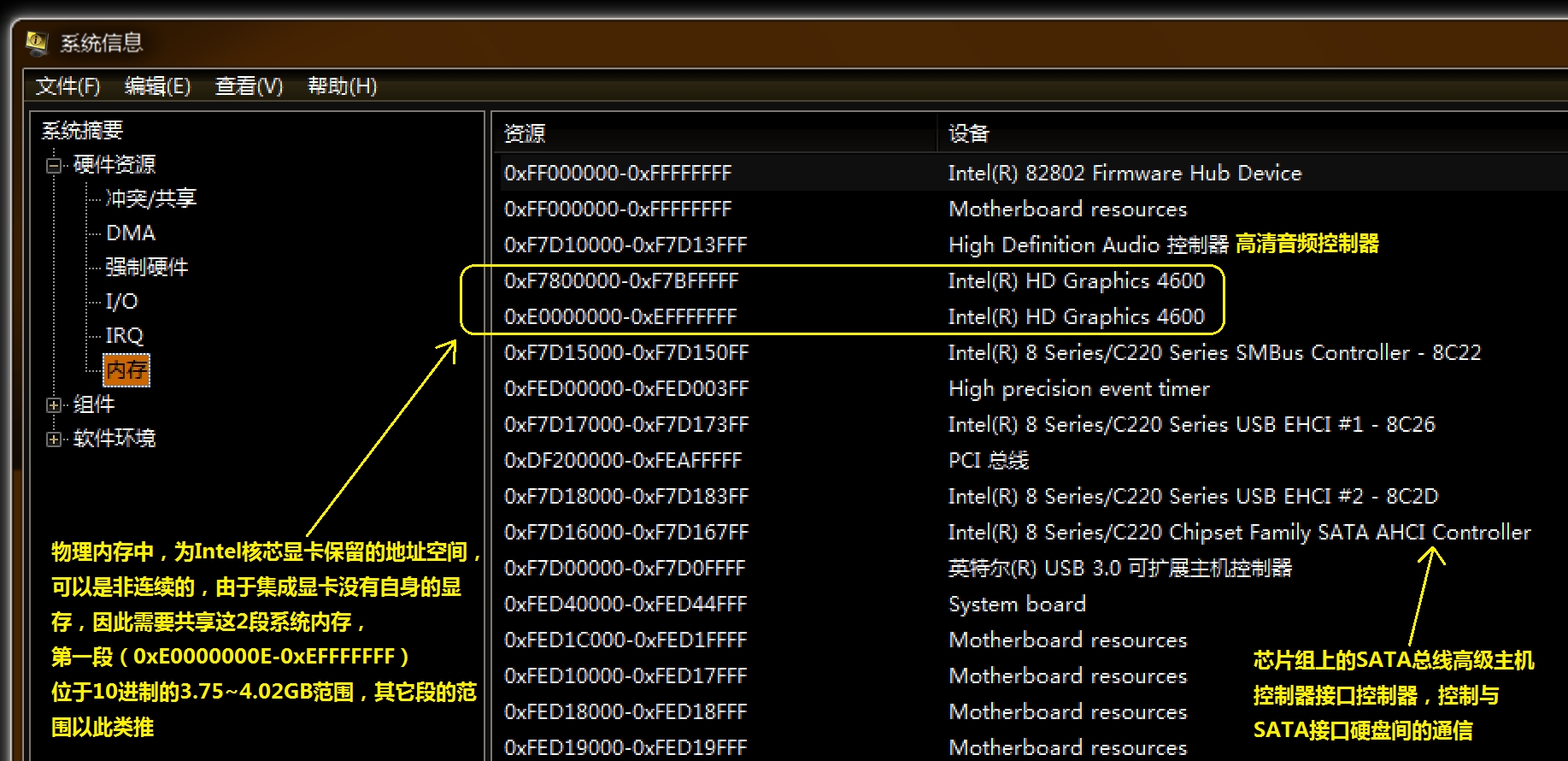Open the 文件(F) menu
Viewport: 1568px width, 761px height.
pos(68,86)
